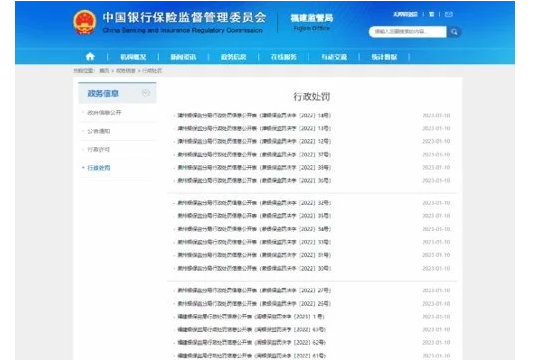534x364 pixels.
Task: Click the 无障碍浏览 accessibility link
Action: (x=405, y=14)
